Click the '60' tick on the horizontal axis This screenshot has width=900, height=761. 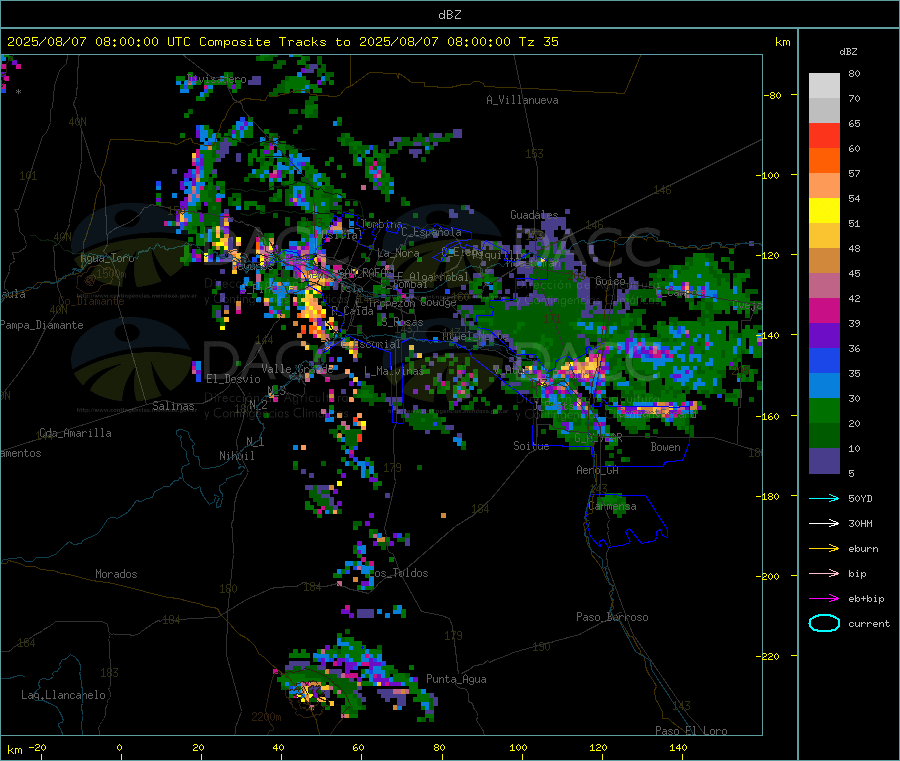pyautogui.click(x=358, y=748)
